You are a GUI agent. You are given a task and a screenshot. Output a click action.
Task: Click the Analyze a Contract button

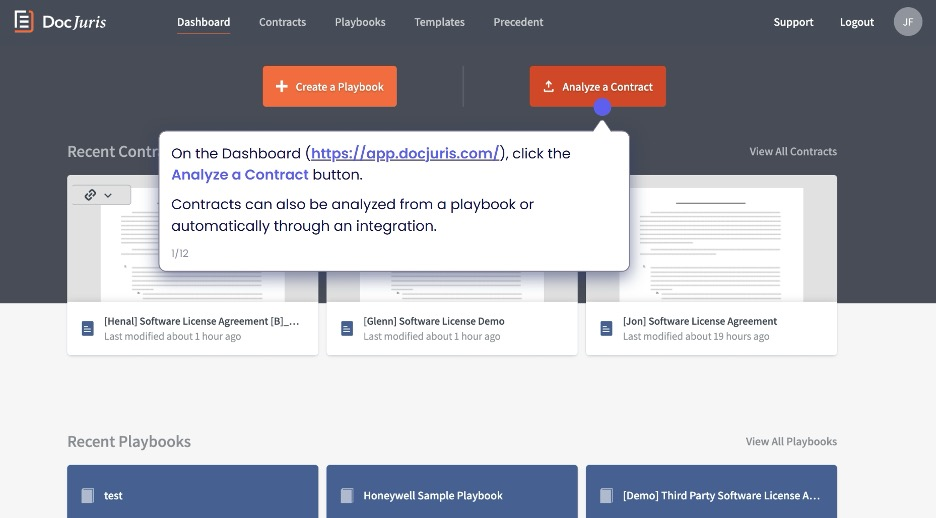coord(598,87)
